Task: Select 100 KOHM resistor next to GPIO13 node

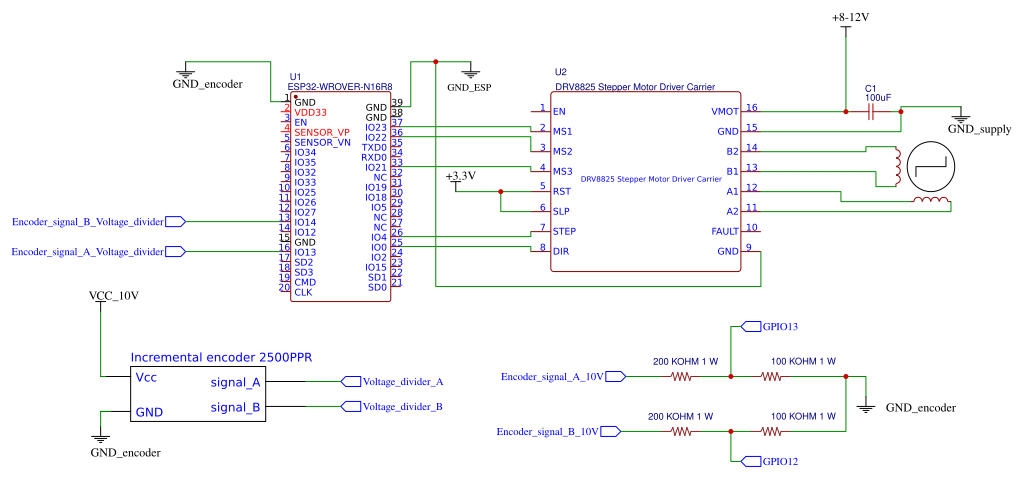Action: coord(771,377)
